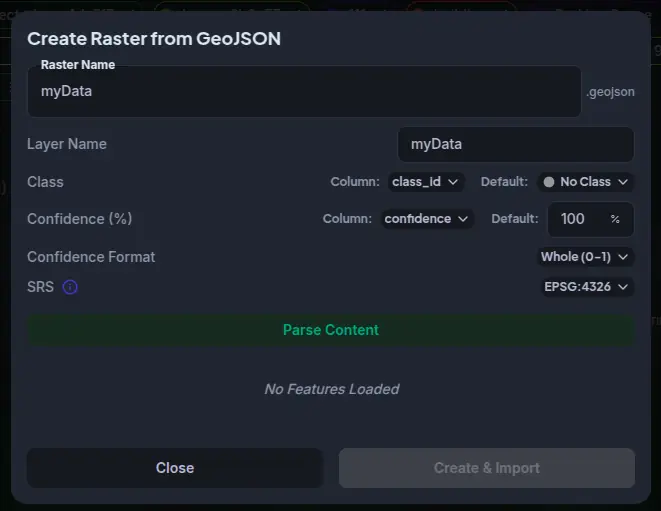
Task: Click the Create & Import button
Action: click(x=487, y=468)
